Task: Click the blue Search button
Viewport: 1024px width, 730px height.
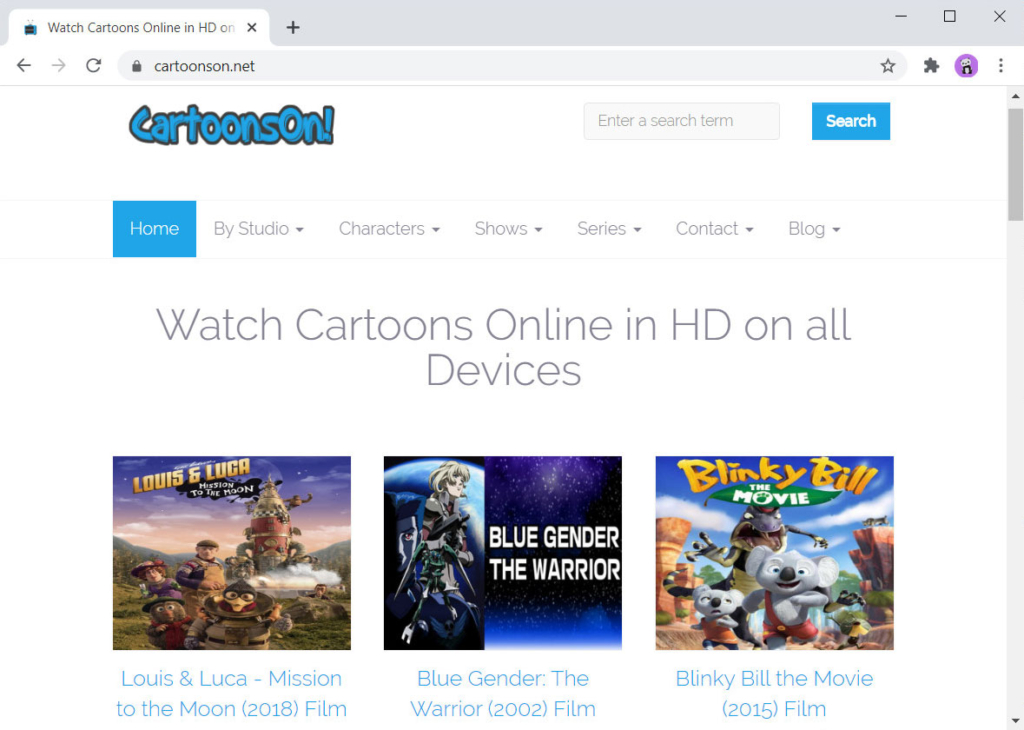Action: pyautogui.click(x=850, y=121)
